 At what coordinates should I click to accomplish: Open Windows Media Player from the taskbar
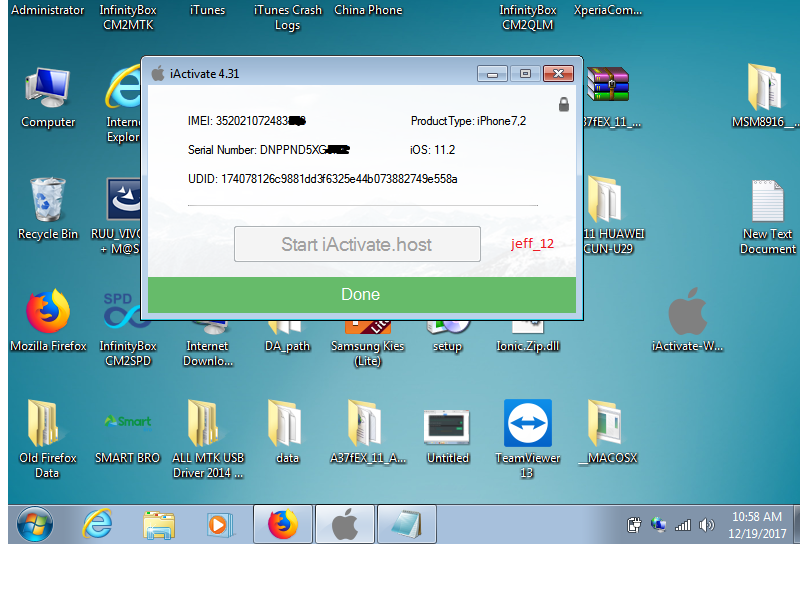(x=219, y=524)
